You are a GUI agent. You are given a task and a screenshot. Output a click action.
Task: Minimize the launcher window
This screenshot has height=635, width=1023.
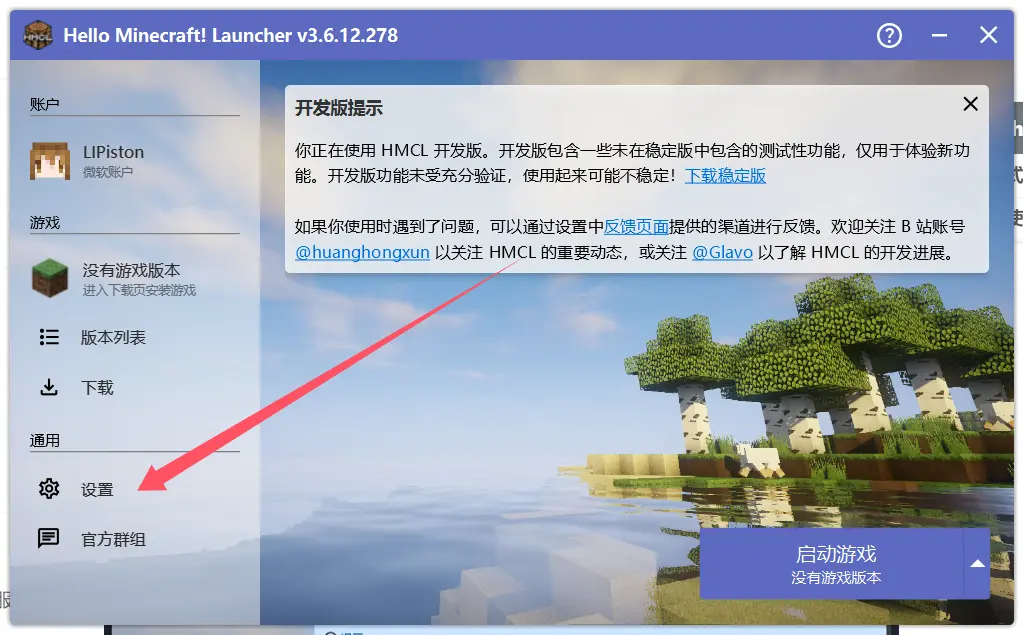(x=940, y=36)
